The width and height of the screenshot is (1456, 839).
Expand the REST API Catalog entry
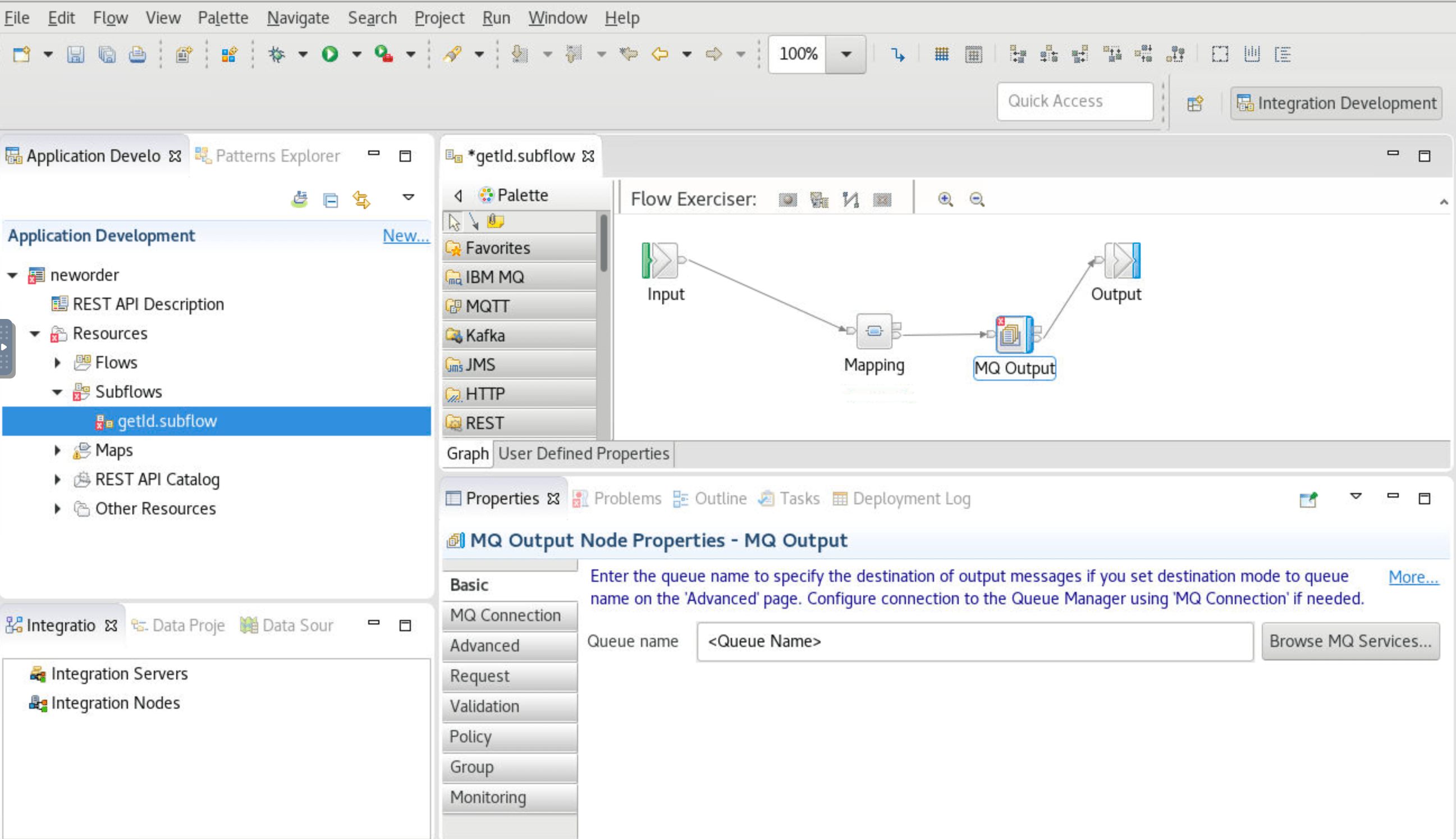click(57, 480)
